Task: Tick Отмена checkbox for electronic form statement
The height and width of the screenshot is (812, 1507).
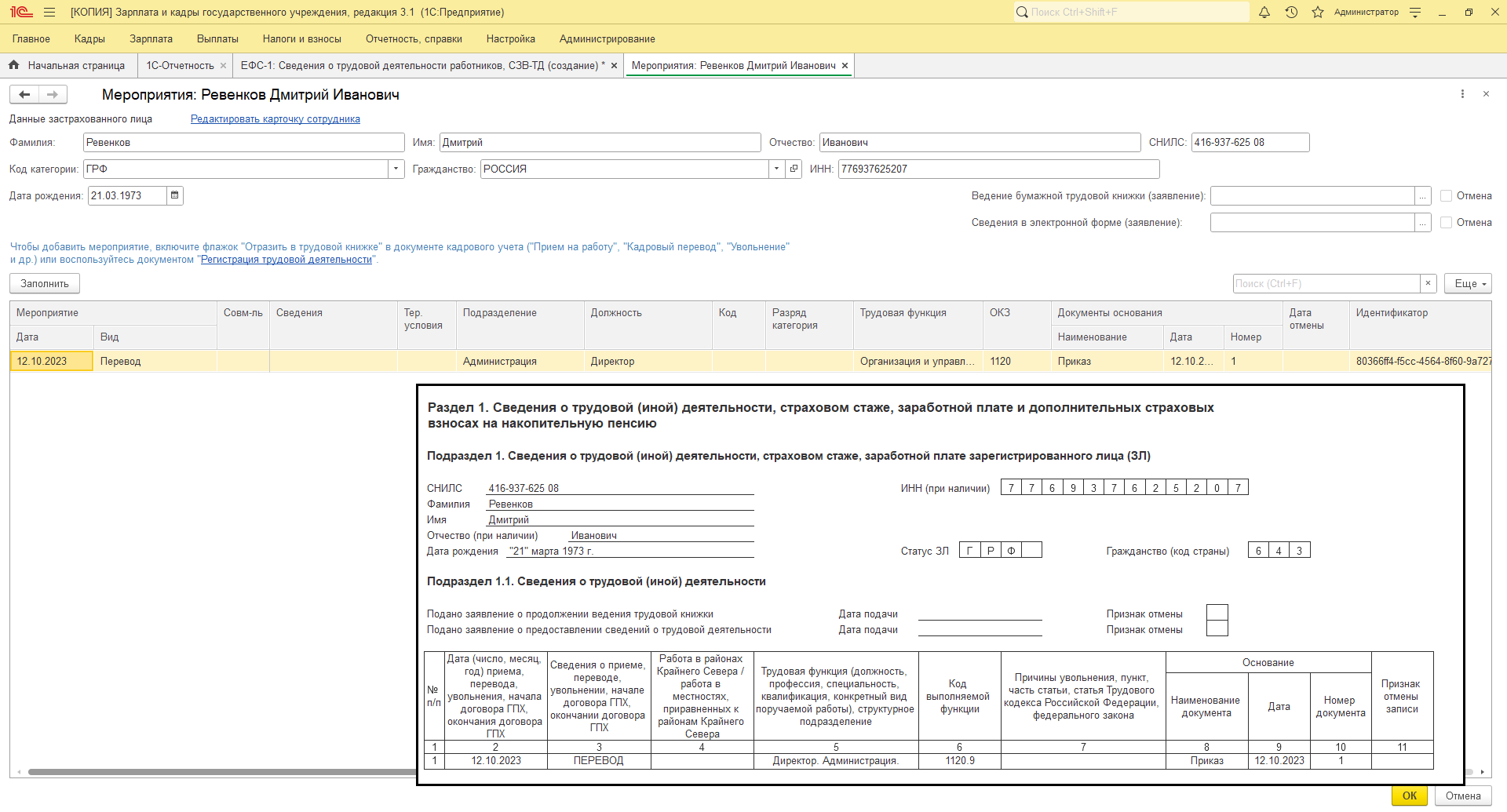Action: (1446, 223)
